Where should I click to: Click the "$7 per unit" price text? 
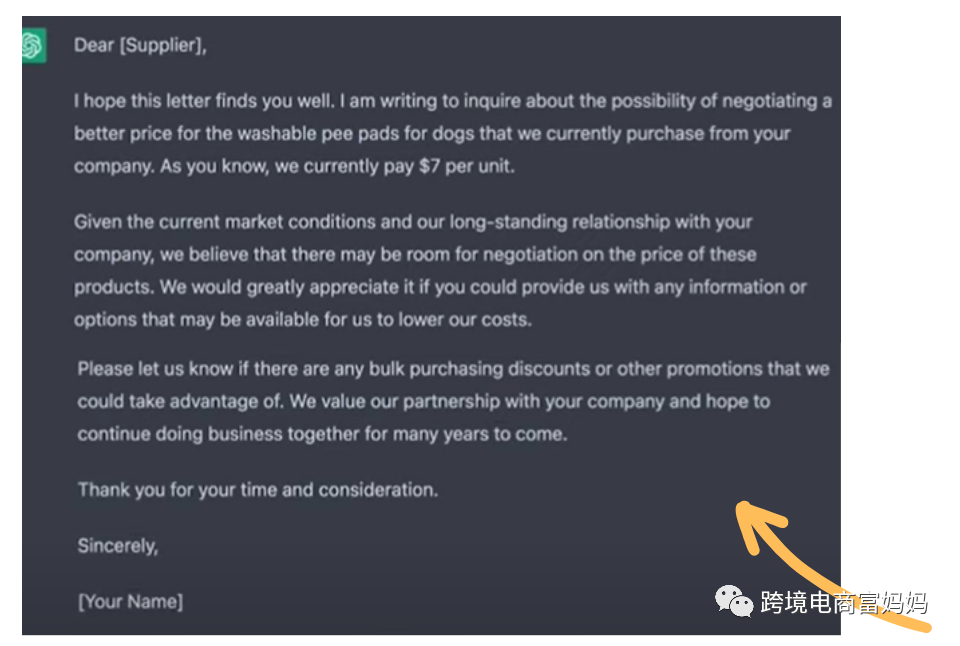pyautogui.click(x=466, y=166)
